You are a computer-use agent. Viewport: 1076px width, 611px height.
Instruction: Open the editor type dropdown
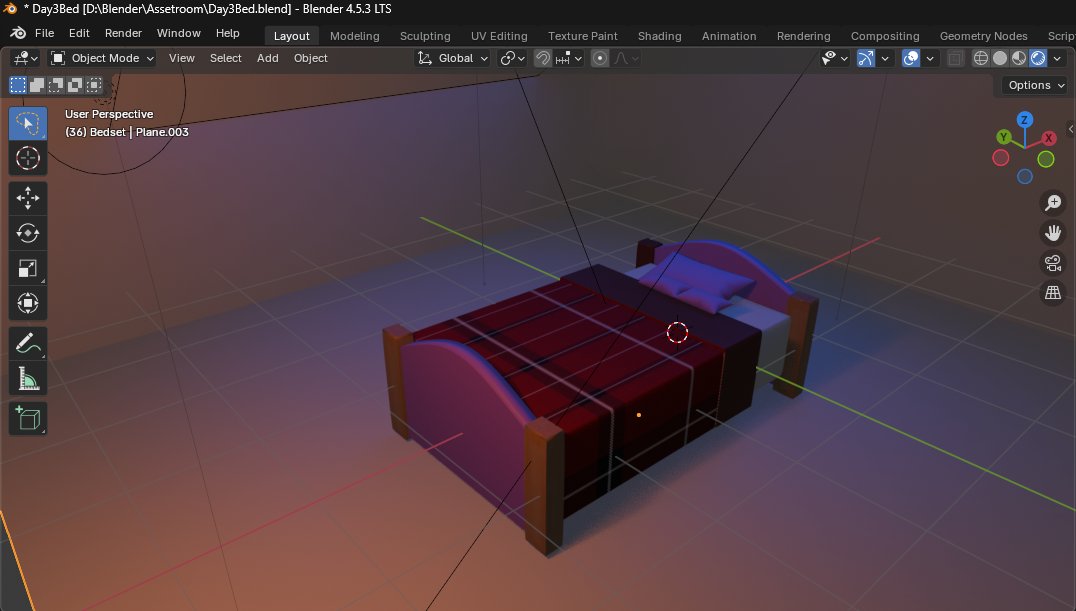pos(26,58)
